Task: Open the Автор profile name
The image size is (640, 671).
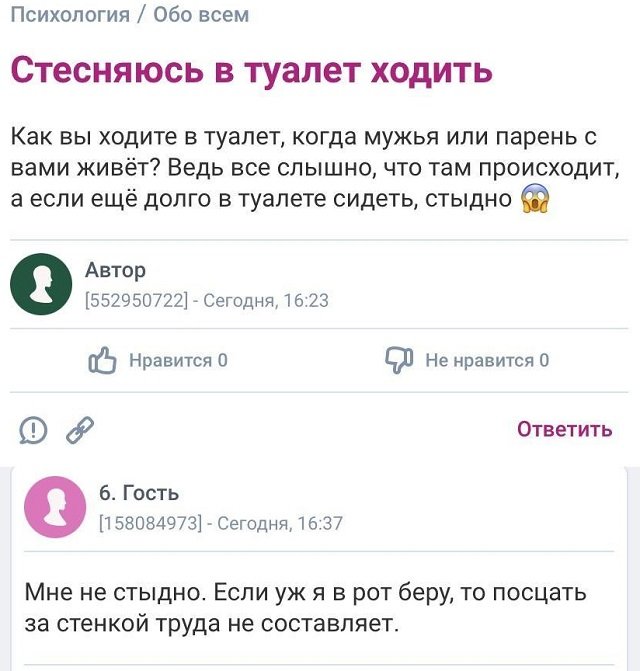Action: (115, 270)
